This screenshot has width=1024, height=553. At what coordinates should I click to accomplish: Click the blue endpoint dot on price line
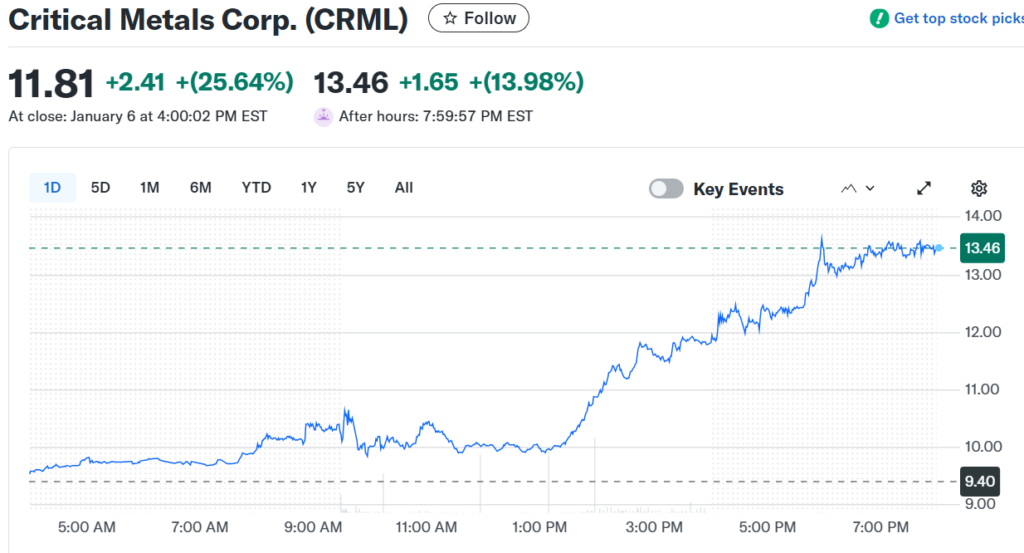point(939,248)
